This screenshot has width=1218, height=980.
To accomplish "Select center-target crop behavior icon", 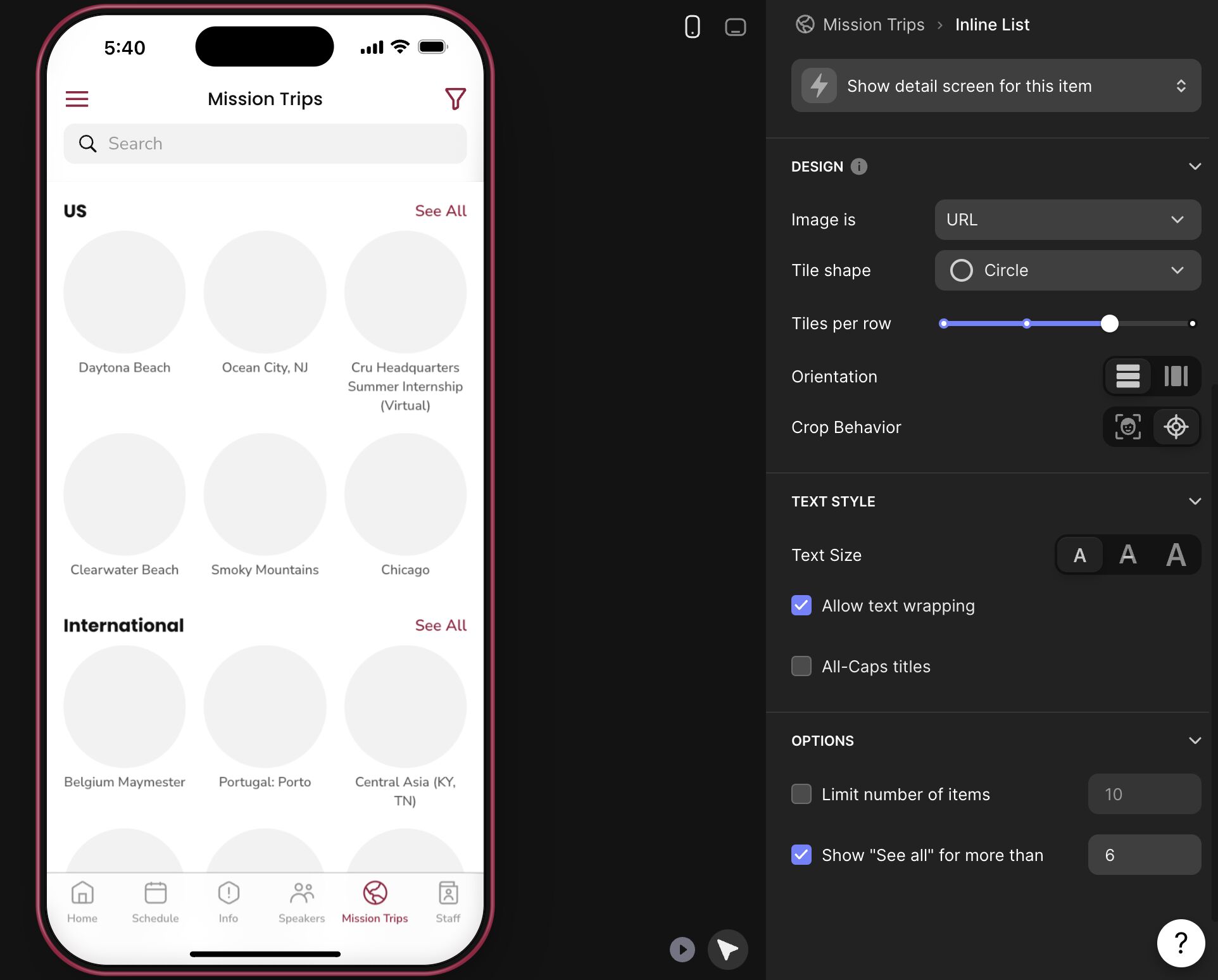I will (x=1176, y=427).
